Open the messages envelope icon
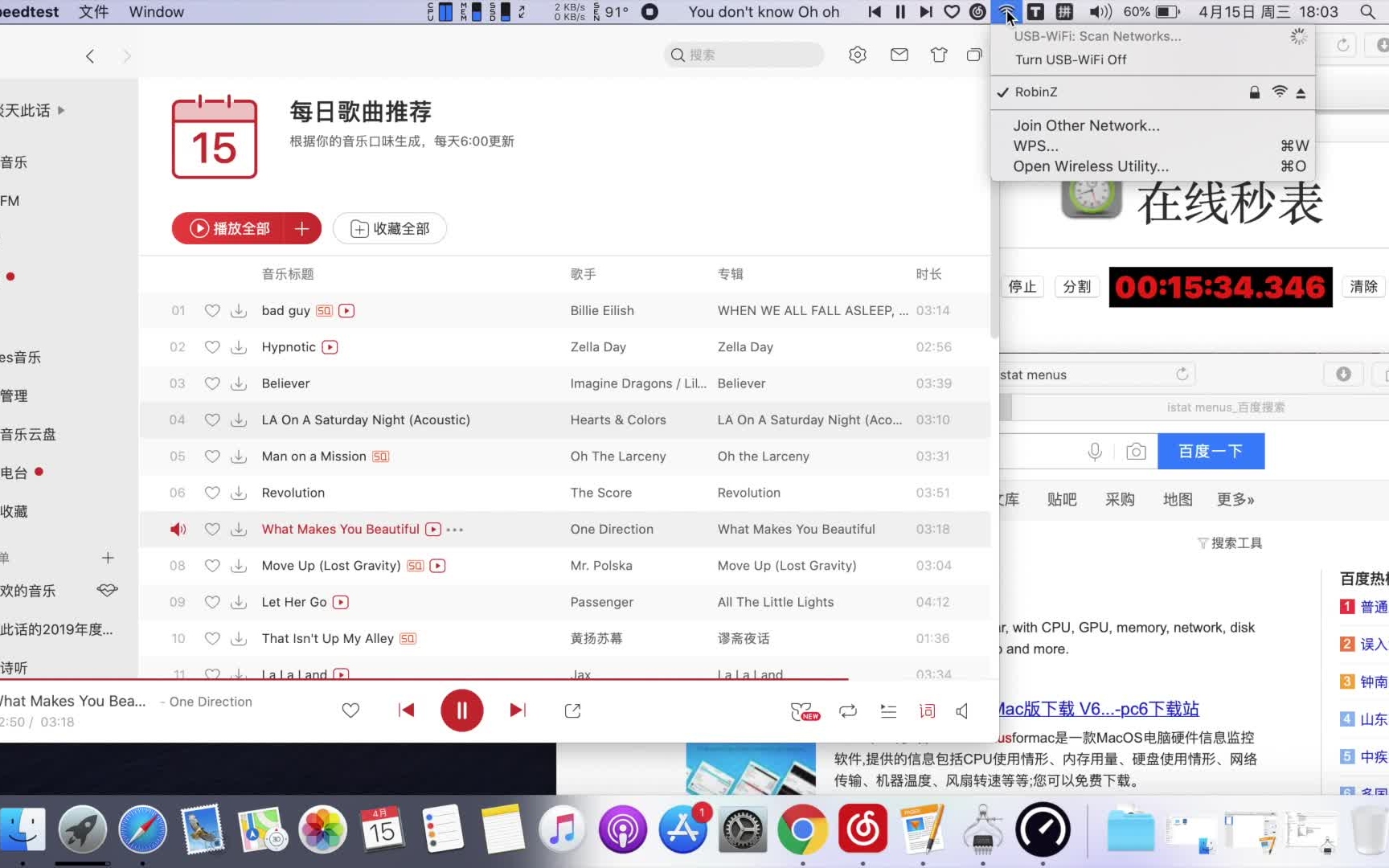The height and width of the screenshot is (868, 1389). tap(899, 55)
